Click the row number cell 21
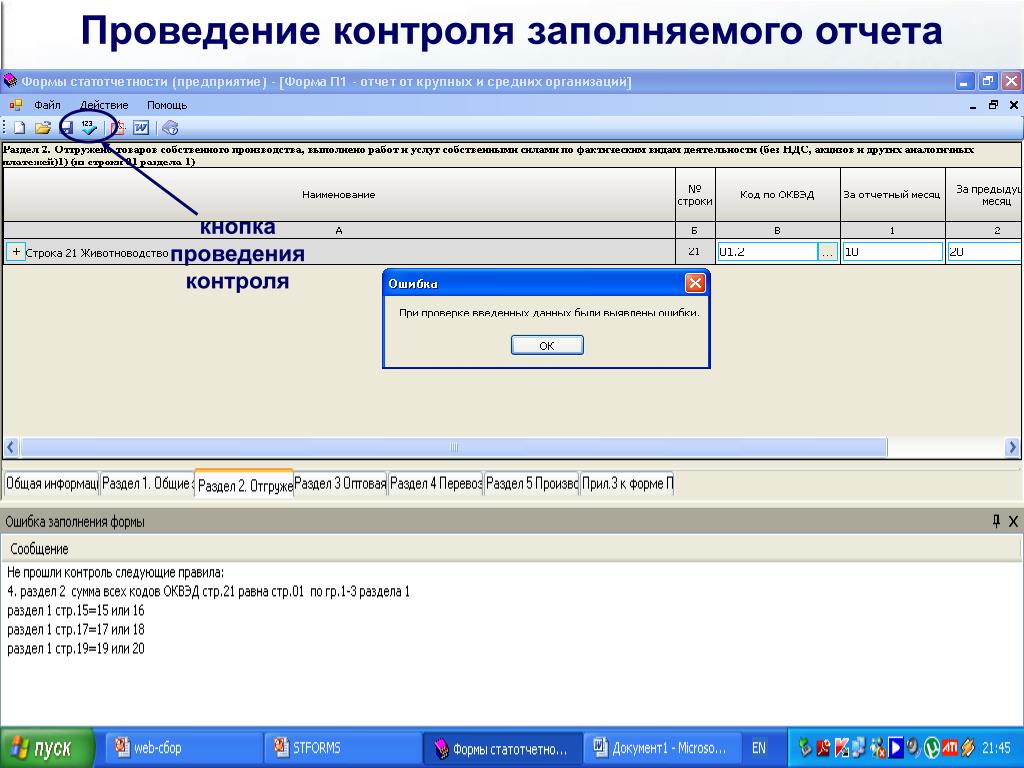Image resolution: width=1024 pixels, height=768 pixels. coord(695,251)
